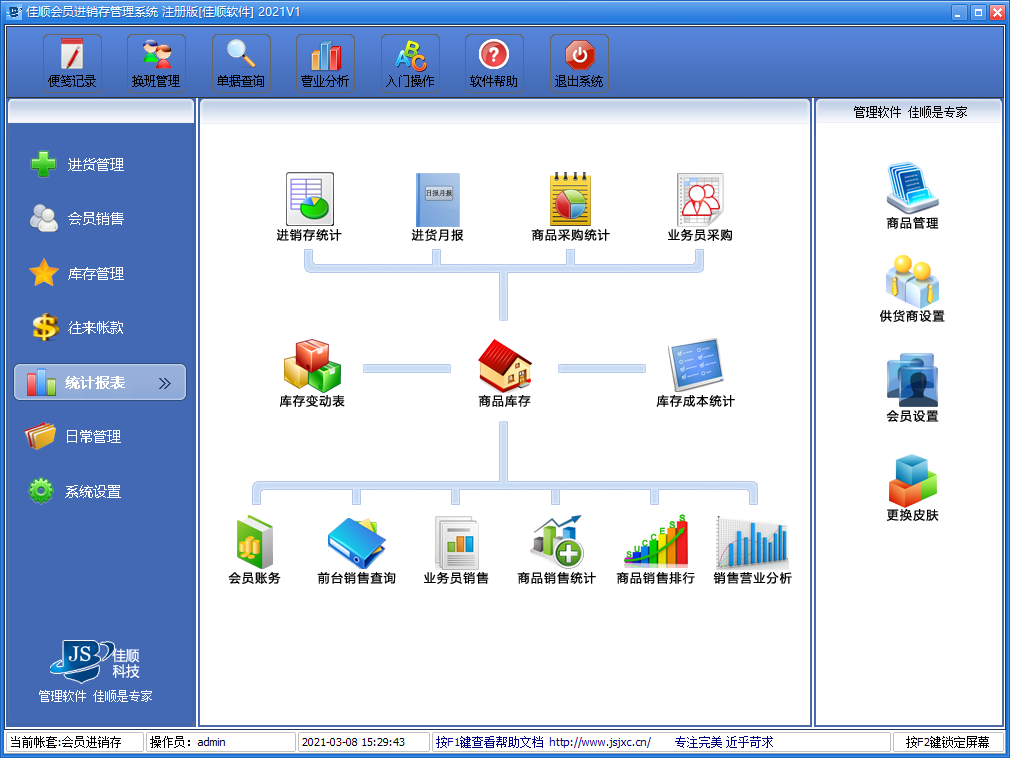Image resolution: width=1010 pixels, height=758 pixels.
Task: Click 按F1键查看帮助文档 status text
Action: pyautogui.click(x=490, y=742)
